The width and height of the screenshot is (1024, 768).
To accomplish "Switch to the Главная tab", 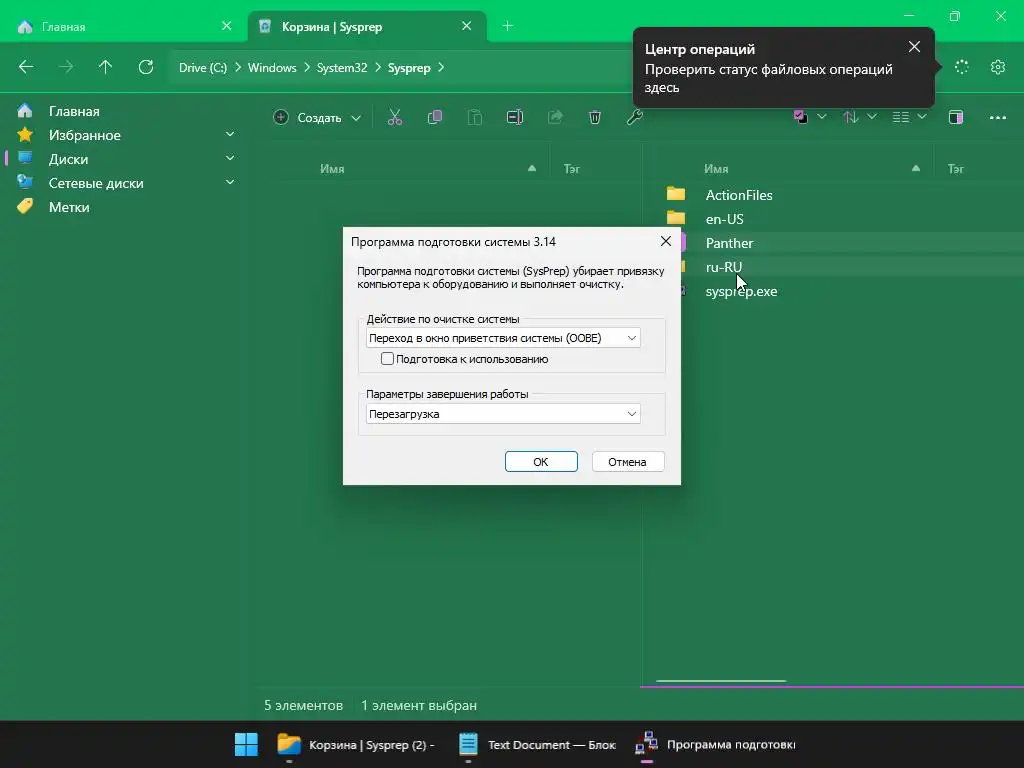I will click(x=122, y=26).
